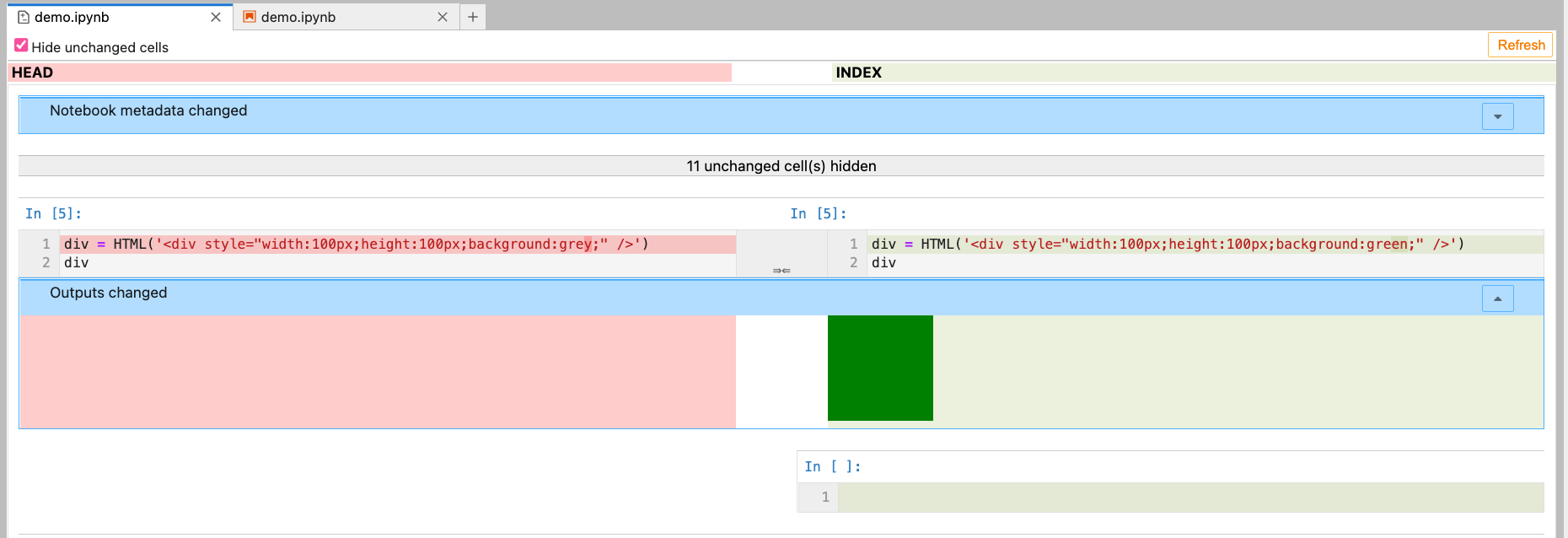Screen dimensions: 1568x538
Task: Uncheck Hide unchanged cells checkbox
Action: (21, 46)
